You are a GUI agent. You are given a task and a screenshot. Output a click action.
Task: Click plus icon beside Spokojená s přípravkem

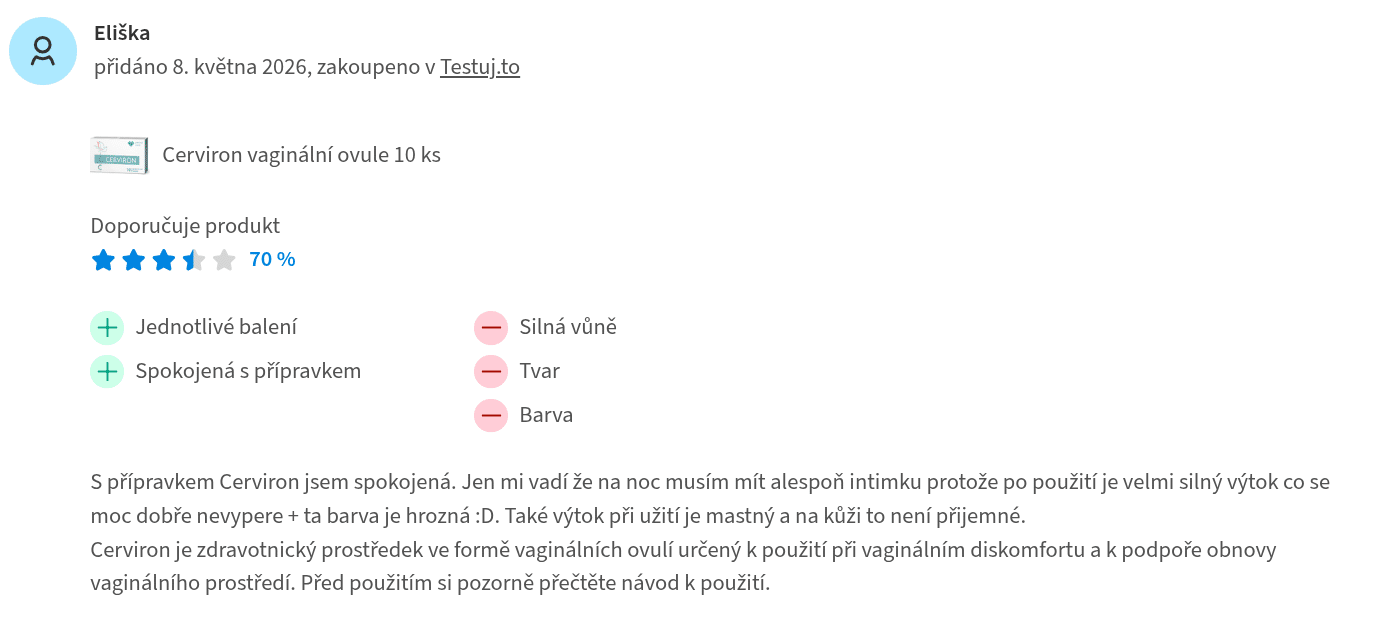coord(107,371)
